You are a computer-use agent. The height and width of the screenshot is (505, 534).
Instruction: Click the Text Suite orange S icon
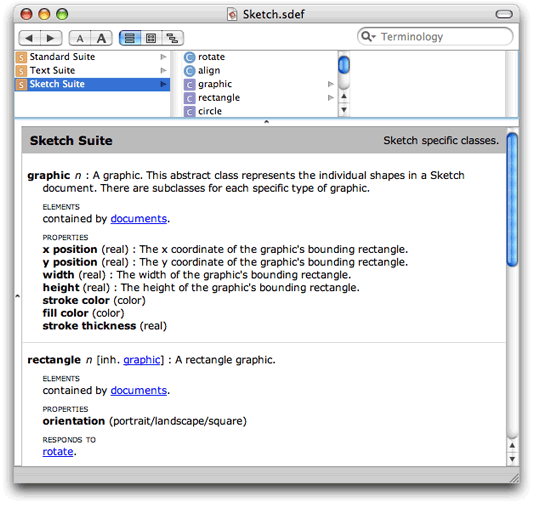click(21, 71)
